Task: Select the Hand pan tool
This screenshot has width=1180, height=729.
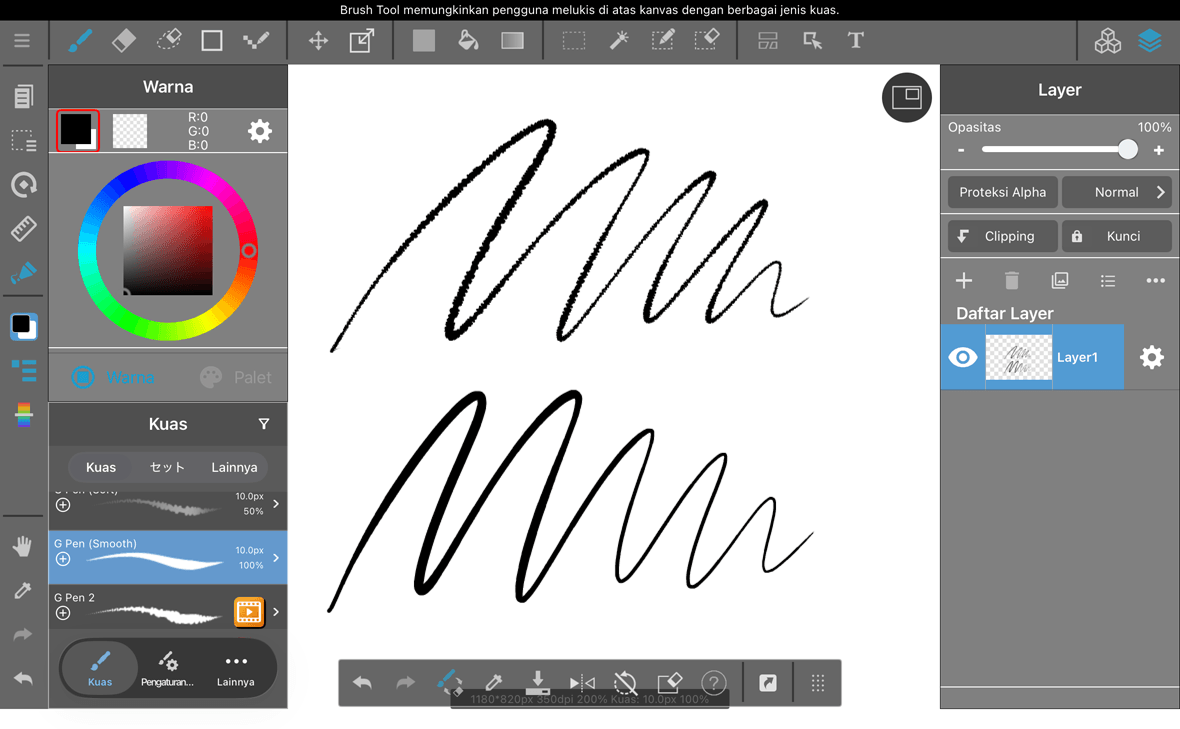Action: tap(23, 546)
